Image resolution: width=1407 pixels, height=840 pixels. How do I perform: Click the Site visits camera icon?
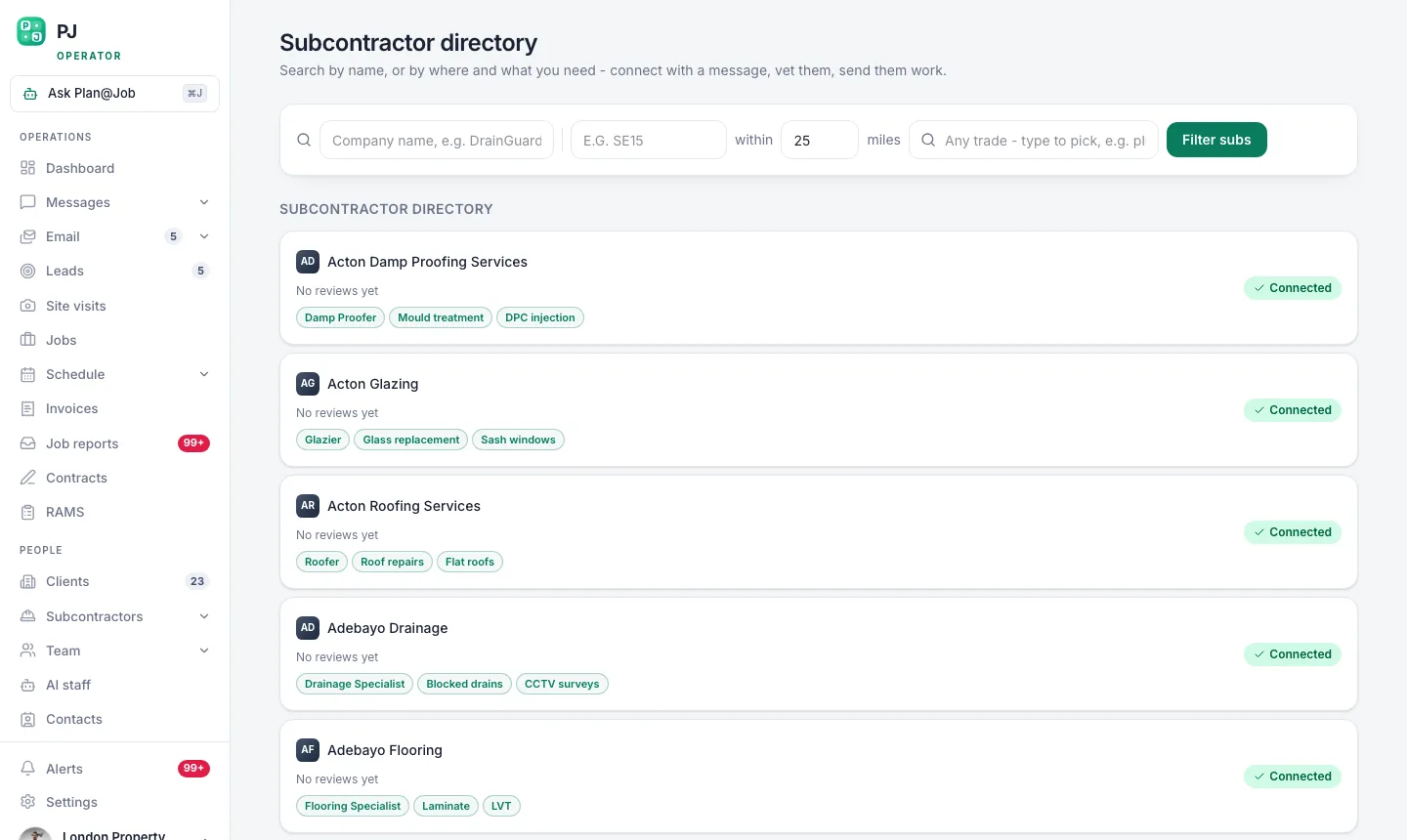pyautogui.click(x=27, y=306)
